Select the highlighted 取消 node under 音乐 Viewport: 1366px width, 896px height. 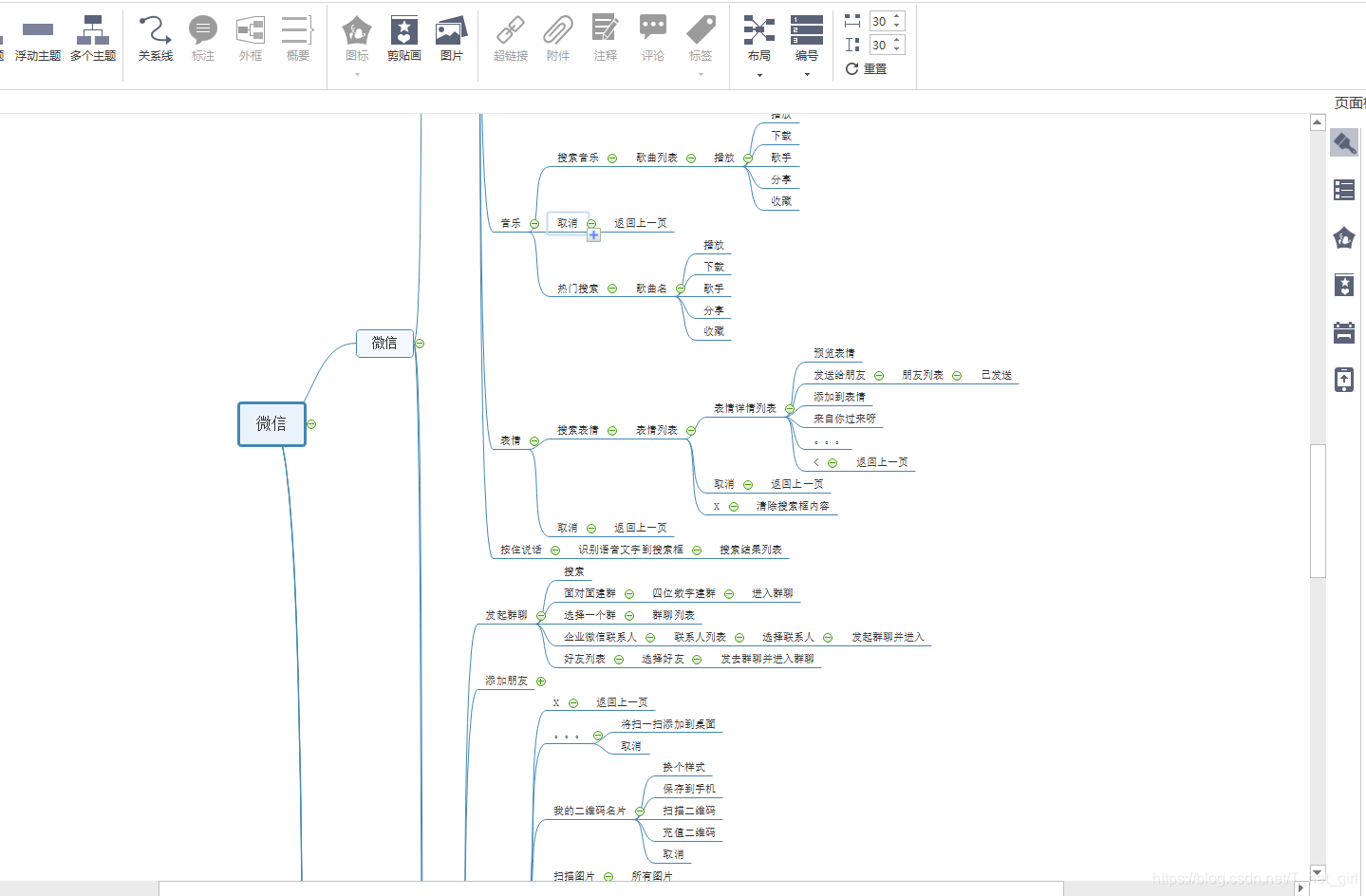click(568, 223)
